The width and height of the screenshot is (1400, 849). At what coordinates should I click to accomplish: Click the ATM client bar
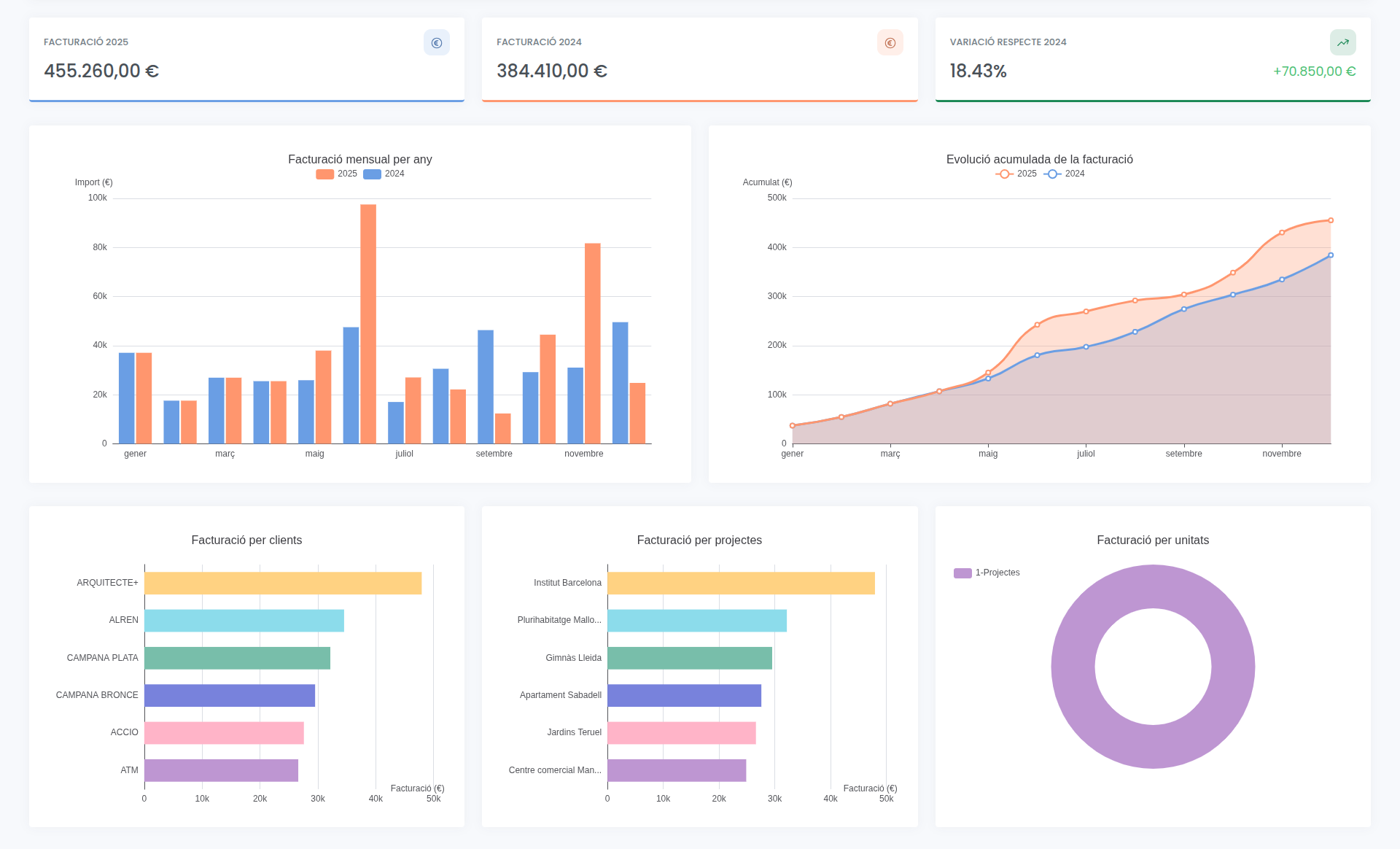[x=221, y=770]
